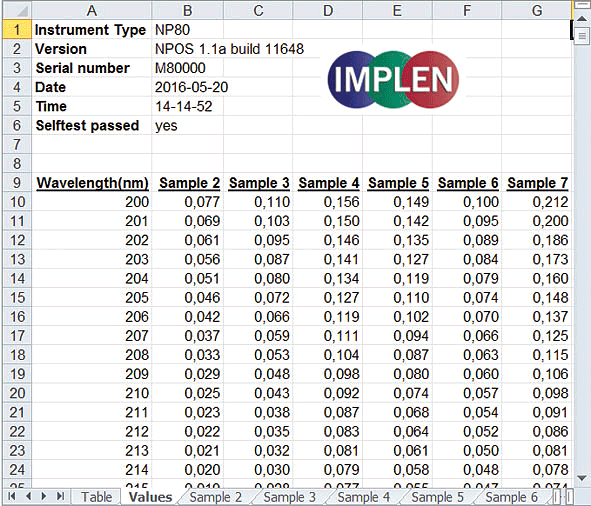Viewport: 591px width, 506px height.
Task: Select the Sample 5 column heading cell
Action: (397, 182)
